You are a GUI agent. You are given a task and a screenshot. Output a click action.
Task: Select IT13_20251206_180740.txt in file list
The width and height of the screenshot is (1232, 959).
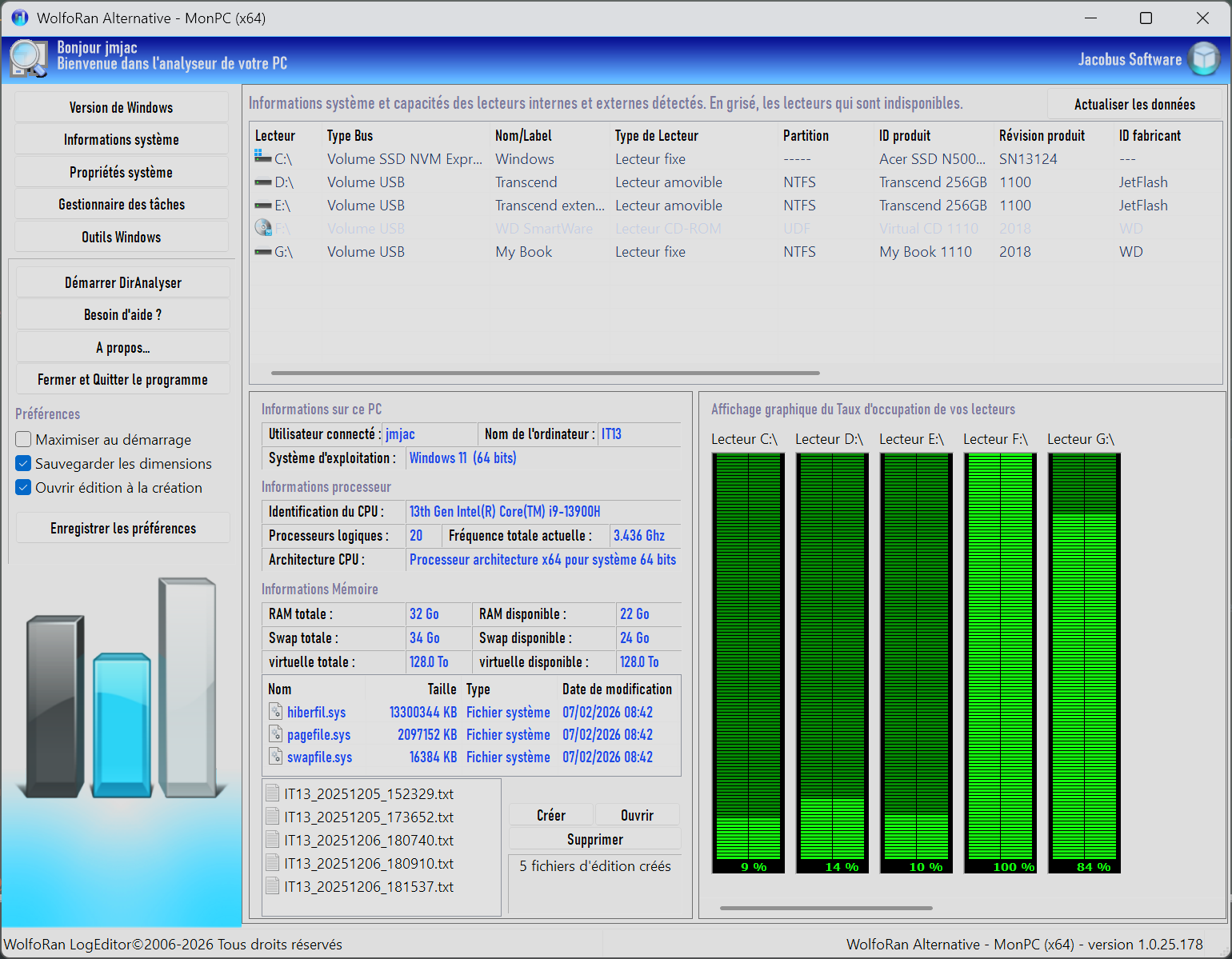(x=368, y=841)
